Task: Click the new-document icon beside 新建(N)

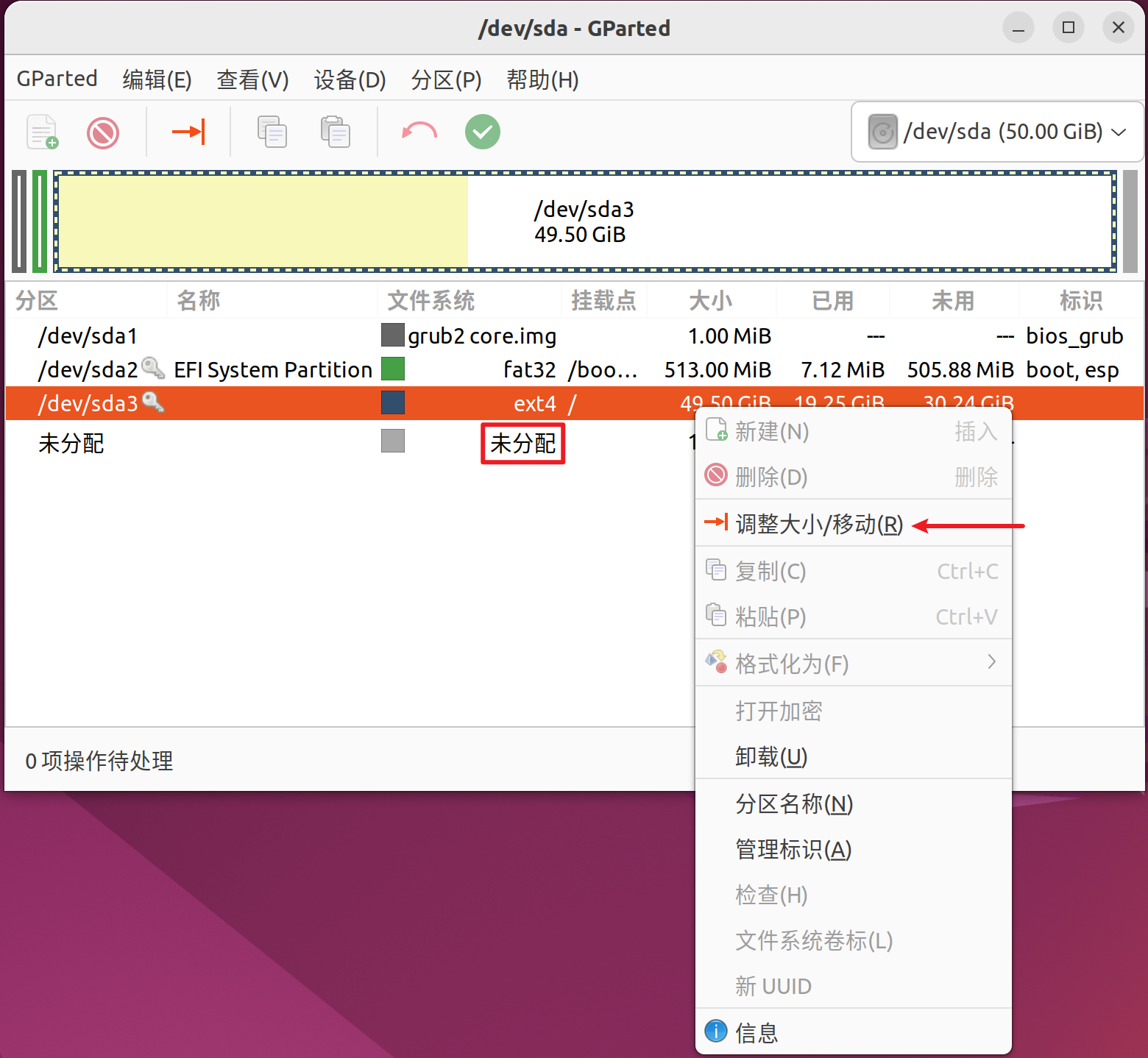Action: [x=717, y=429]
